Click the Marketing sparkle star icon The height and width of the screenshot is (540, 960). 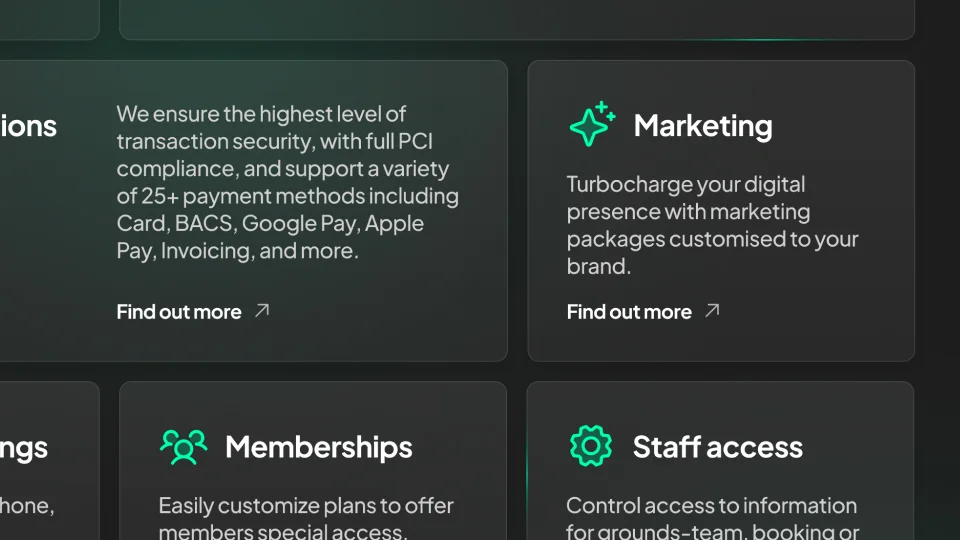pyautogui.click(x=592, y=125)
